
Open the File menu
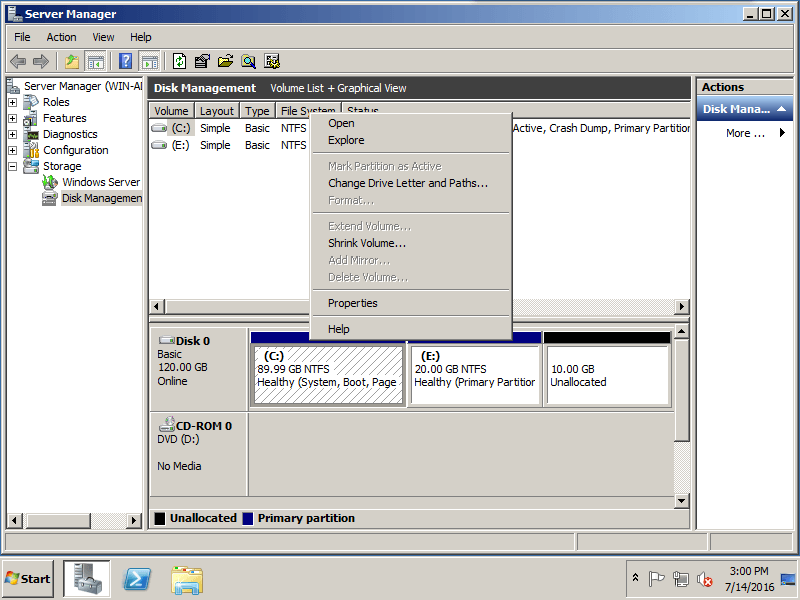(x=22, y=37)
